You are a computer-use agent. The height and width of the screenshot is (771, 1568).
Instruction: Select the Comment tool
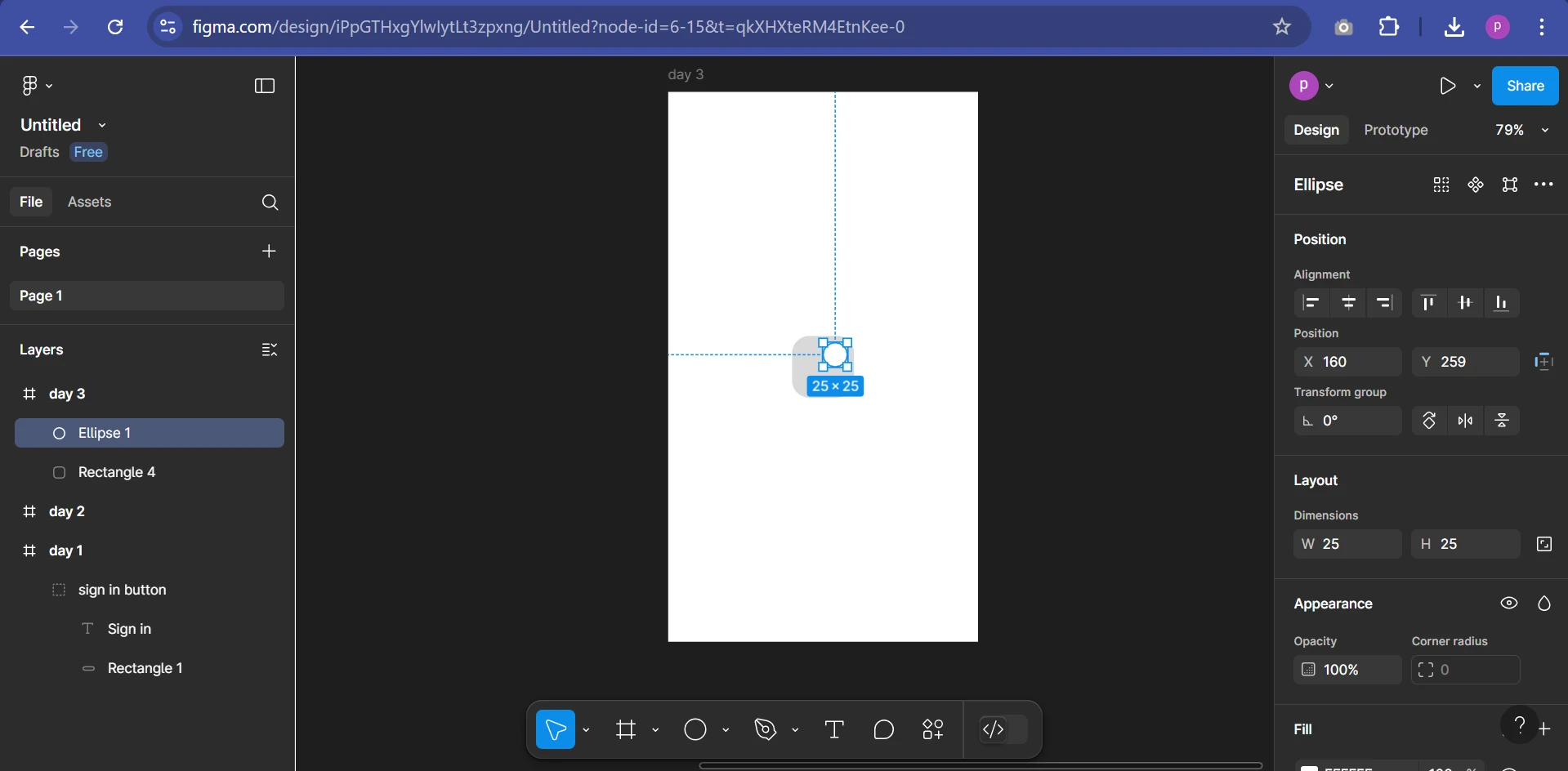point(883,729)
